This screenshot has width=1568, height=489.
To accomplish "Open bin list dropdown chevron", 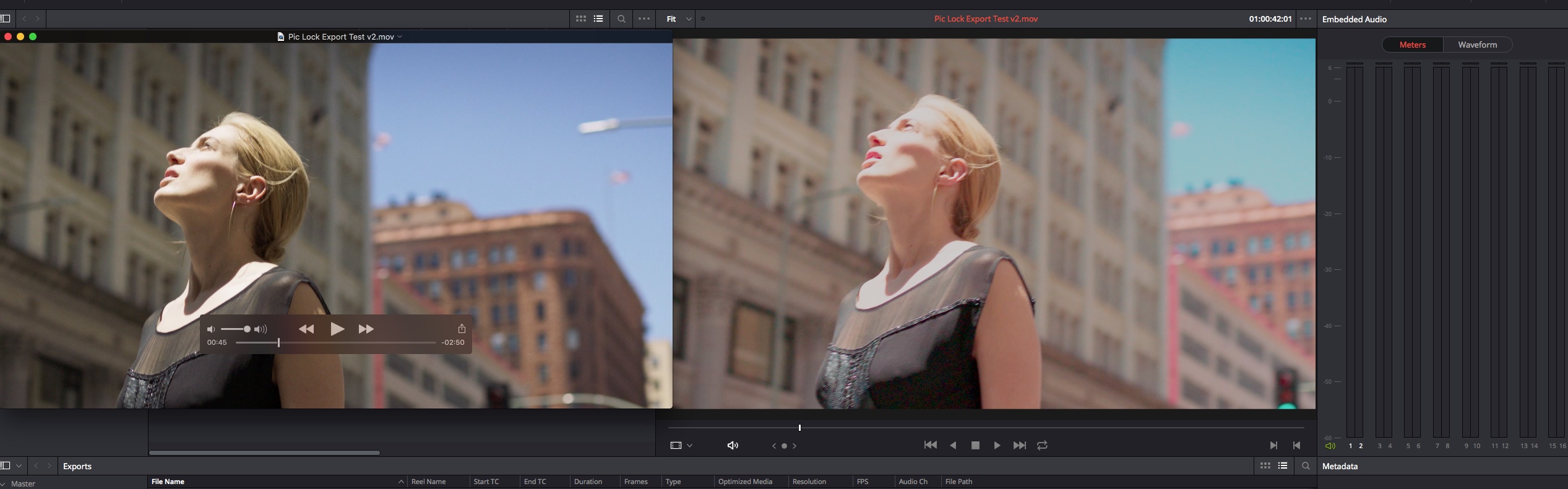I will (19, 466).
